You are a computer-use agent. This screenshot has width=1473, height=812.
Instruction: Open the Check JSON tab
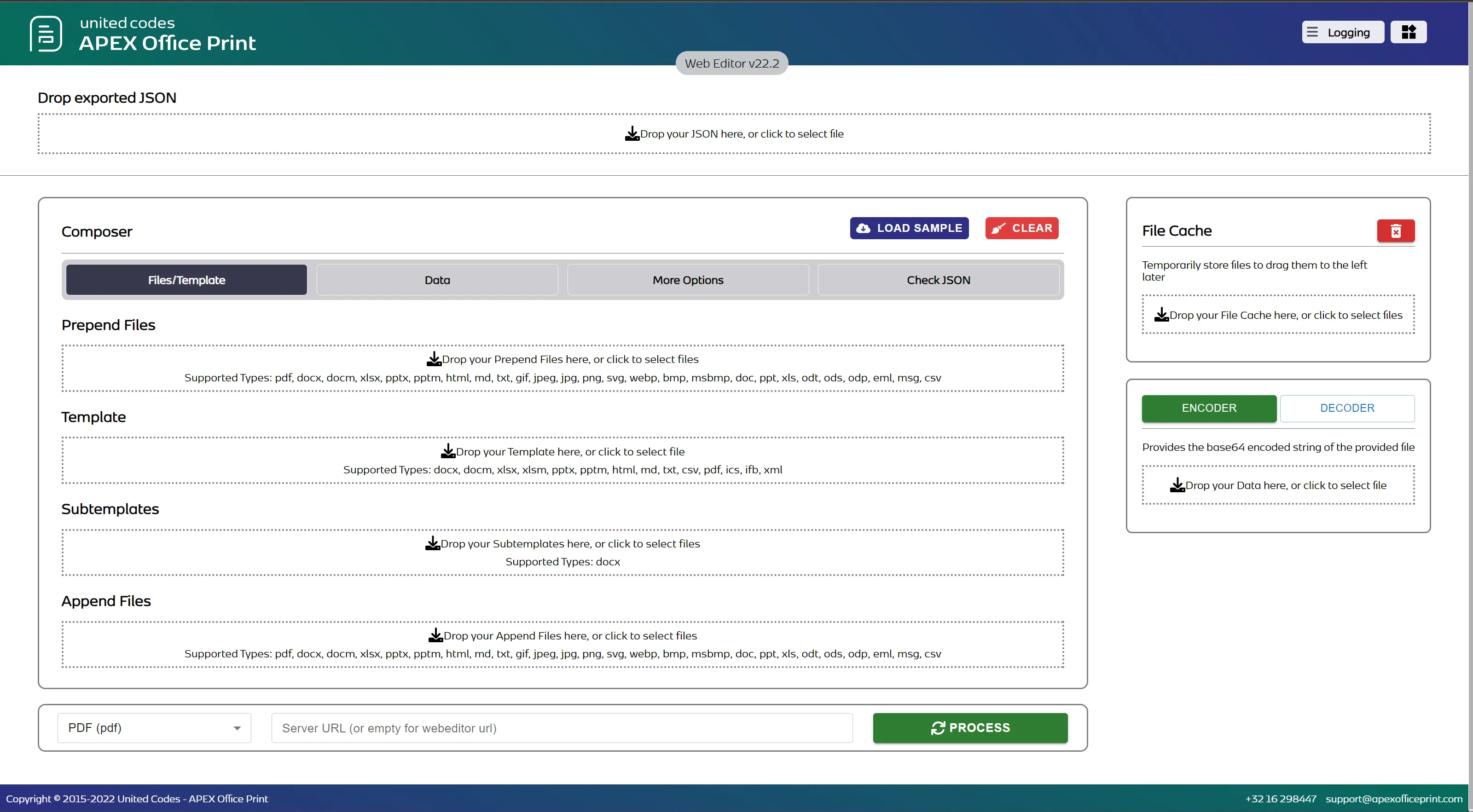tap(939, 280)
